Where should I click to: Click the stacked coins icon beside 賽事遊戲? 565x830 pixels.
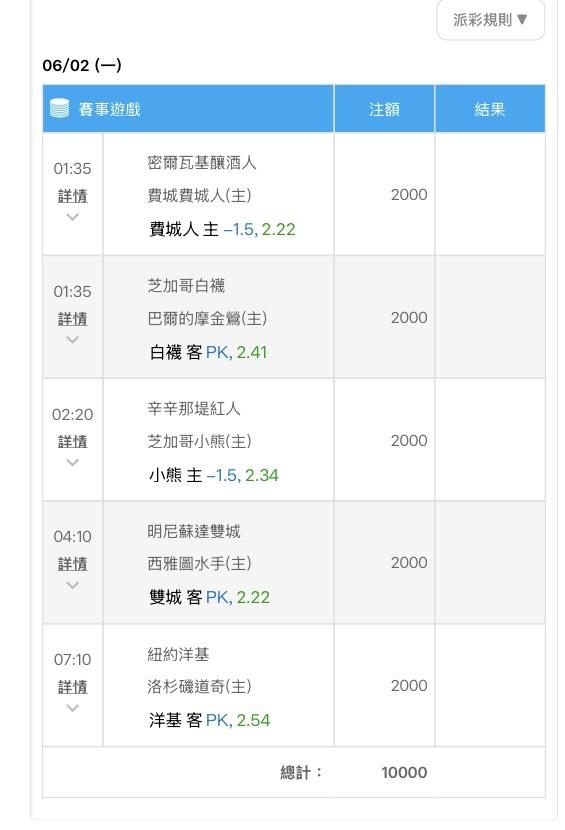[59, 109]
